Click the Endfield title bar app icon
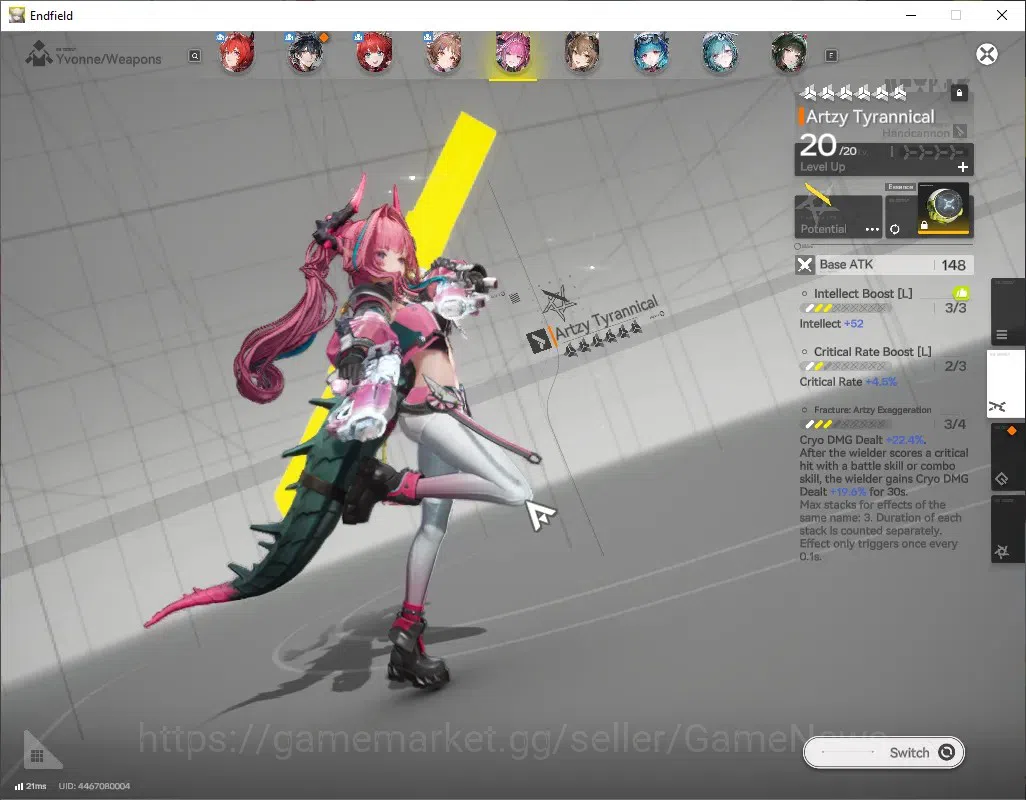The height and width of the screenshot is (800, 1026). click(x=16, y=15)
